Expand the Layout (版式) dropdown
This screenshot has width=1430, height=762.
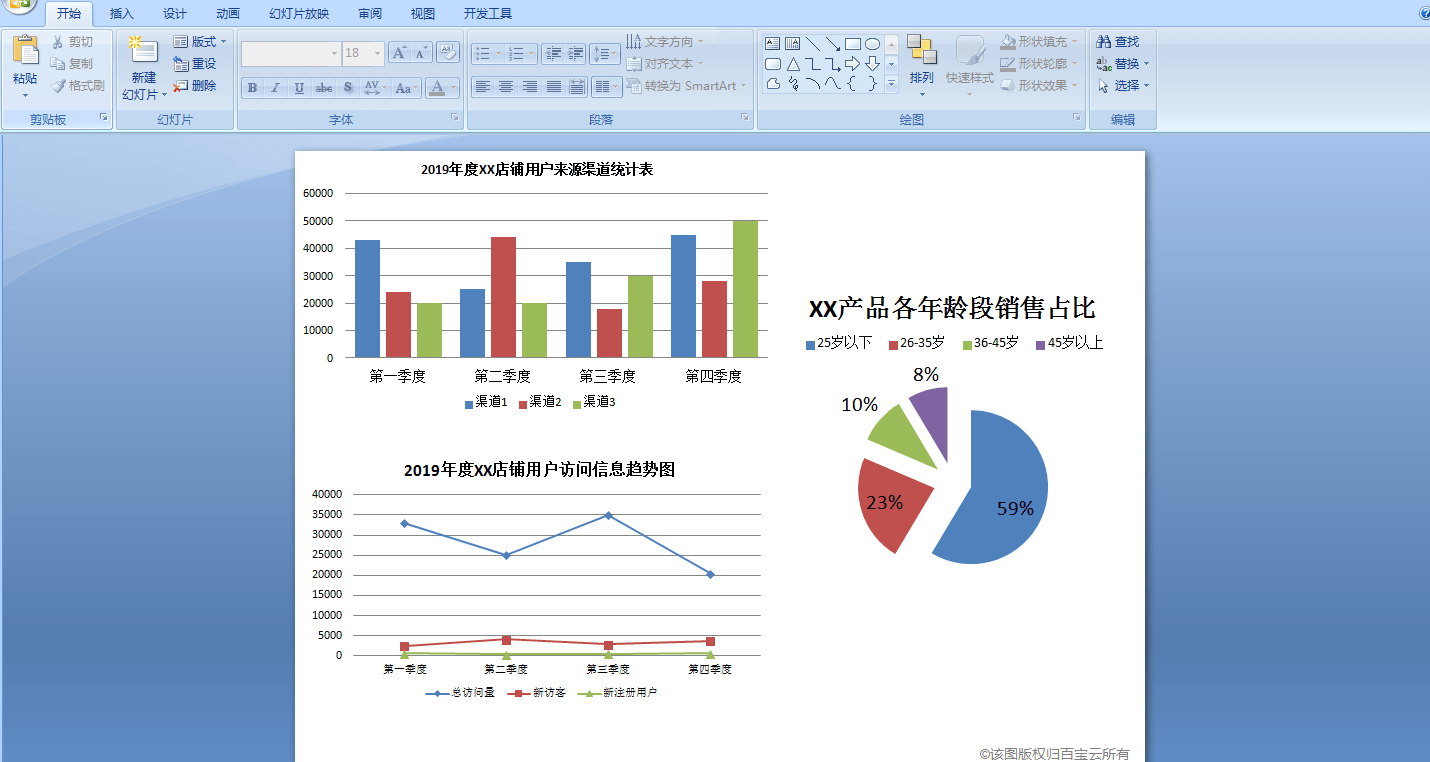pos(200,42)
